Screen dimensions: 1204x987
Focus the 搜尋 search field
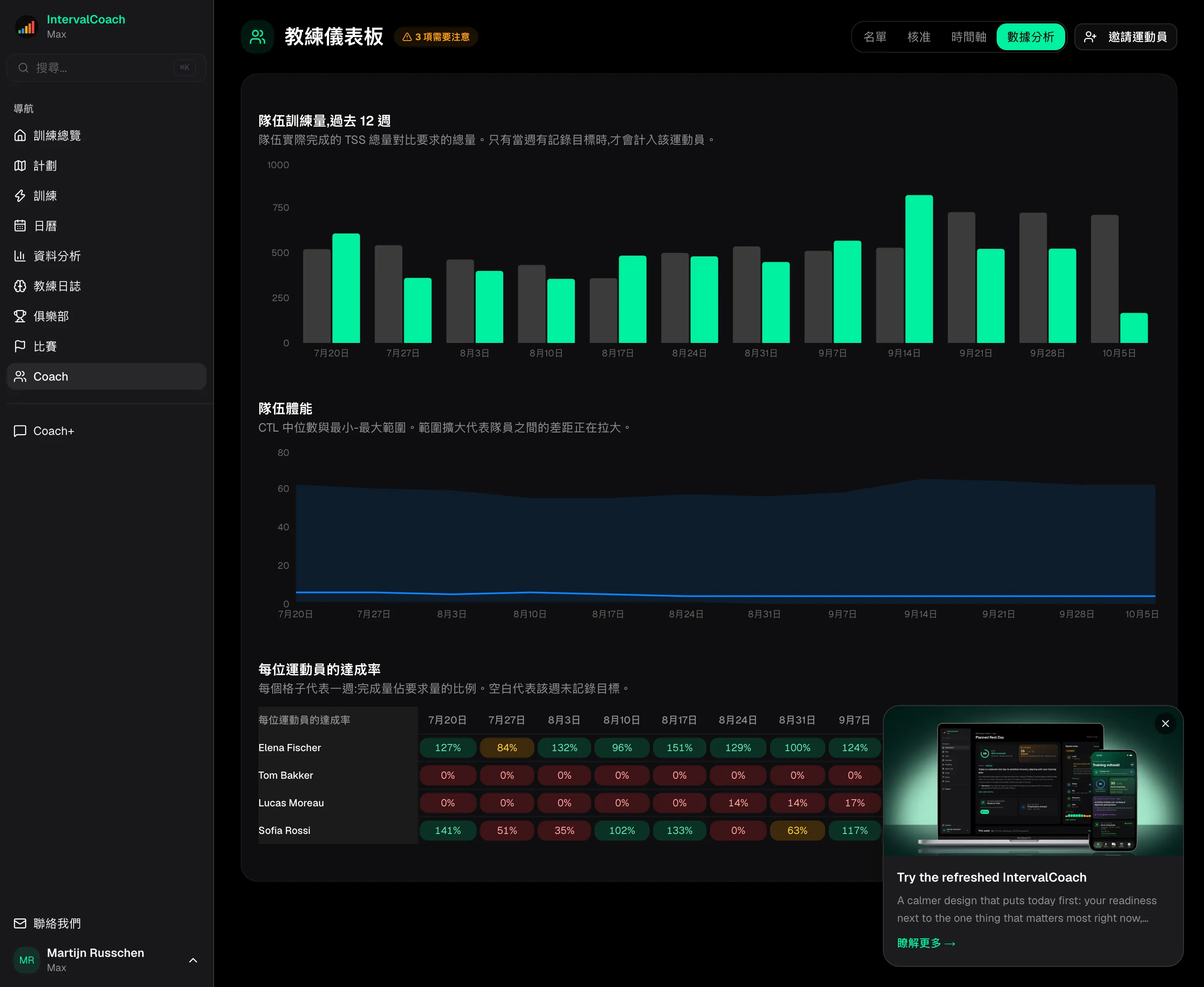coord(106,68)
